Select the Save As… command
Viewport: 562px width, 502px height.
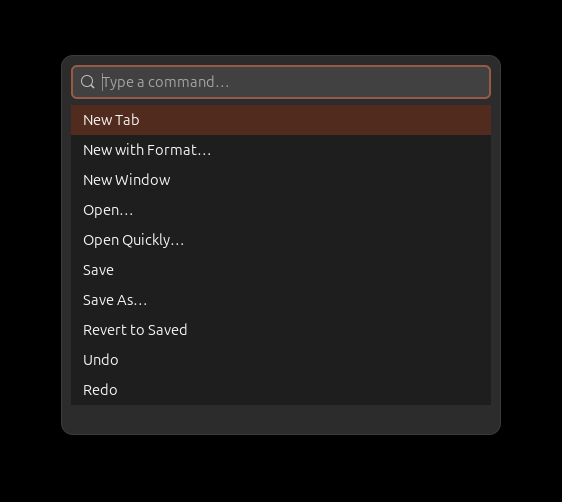[281, 300]
